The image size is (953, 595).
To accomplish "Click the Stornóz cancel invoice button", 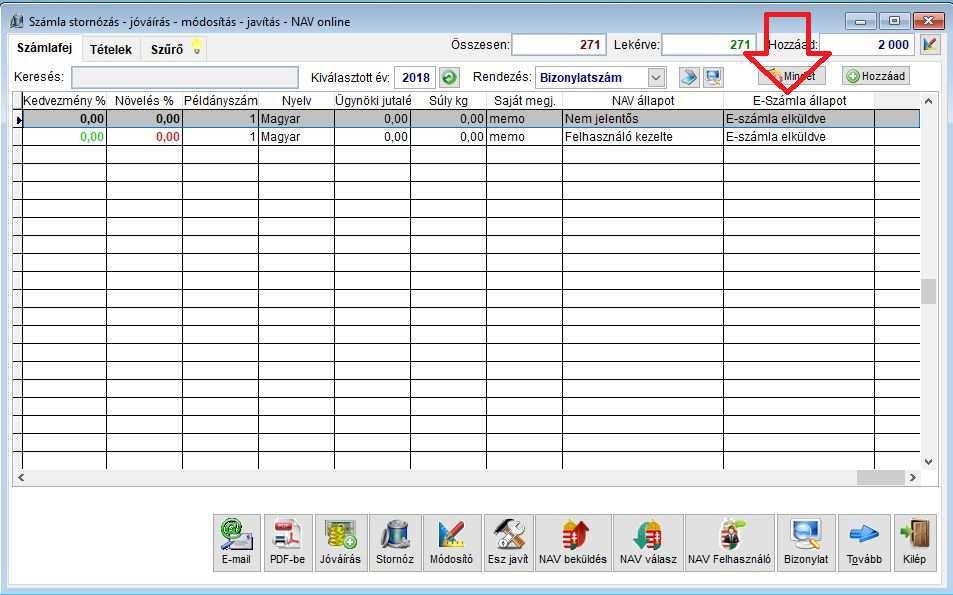I will 395,543.
